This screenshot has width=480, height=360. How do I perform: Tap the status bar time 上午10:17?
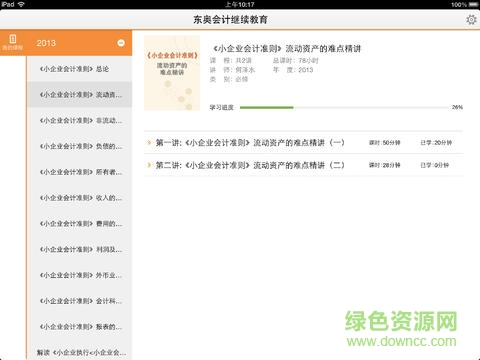239,4
